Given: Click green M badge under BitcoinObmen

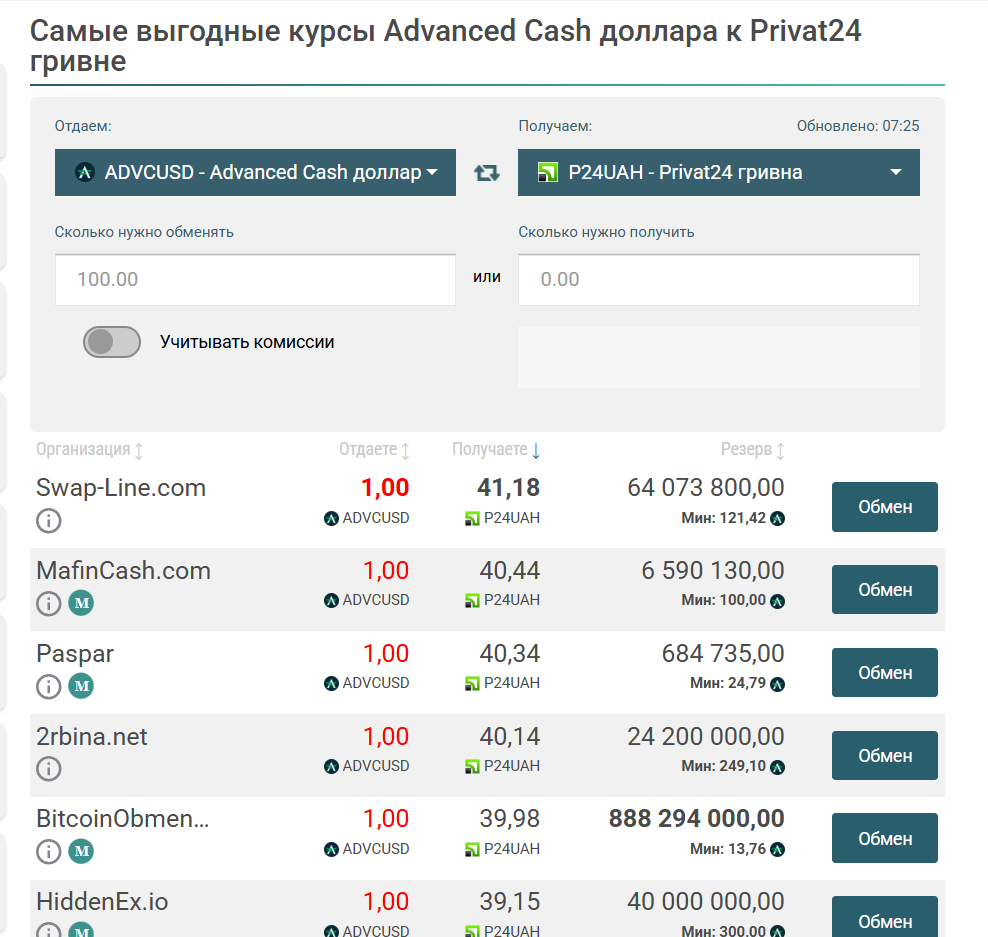Looking at the screenshot, I should (81, 852).
